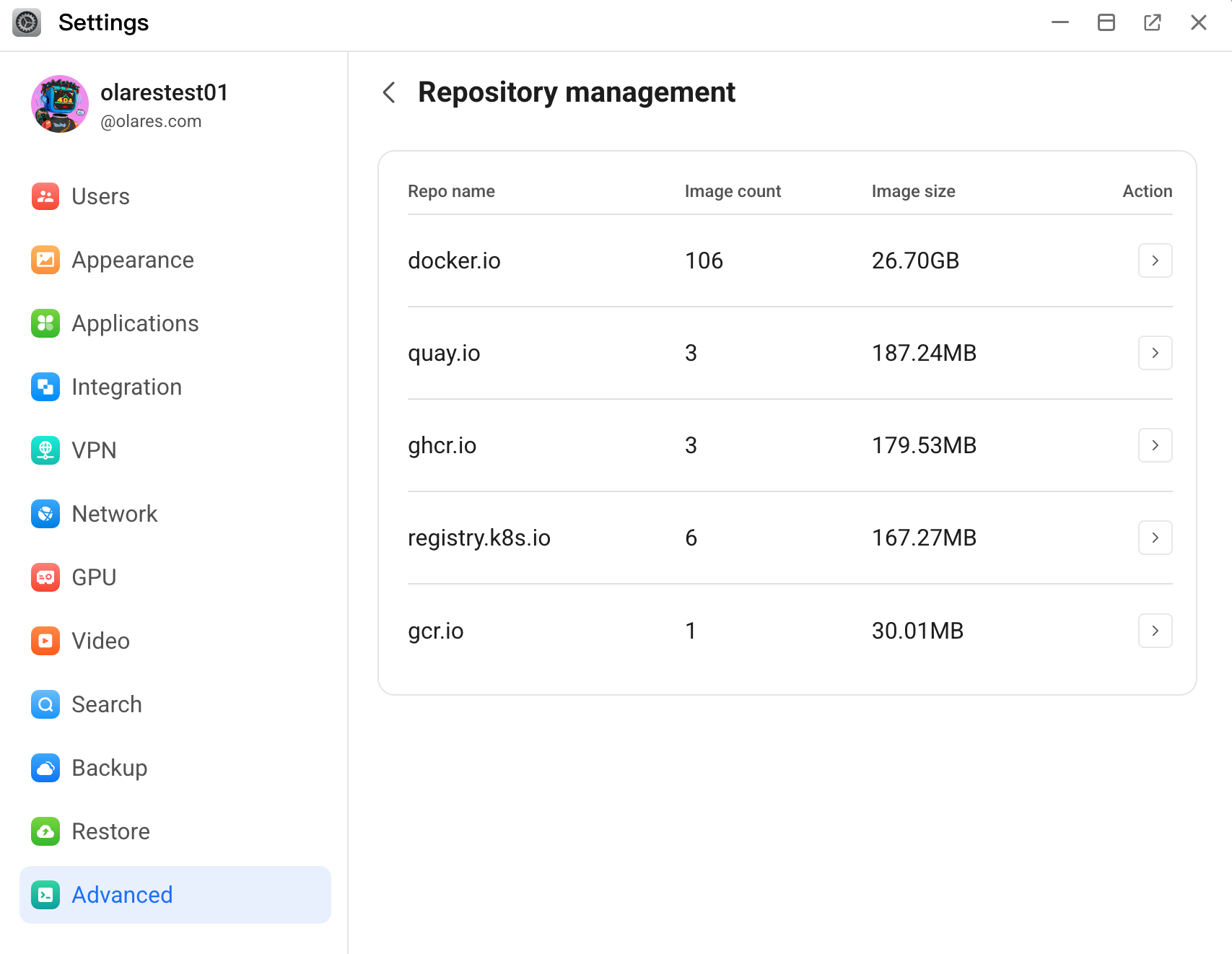Viewport: 1232px width, 954px height.
Task: Open Video settings via its play icon
Action: 45,641
